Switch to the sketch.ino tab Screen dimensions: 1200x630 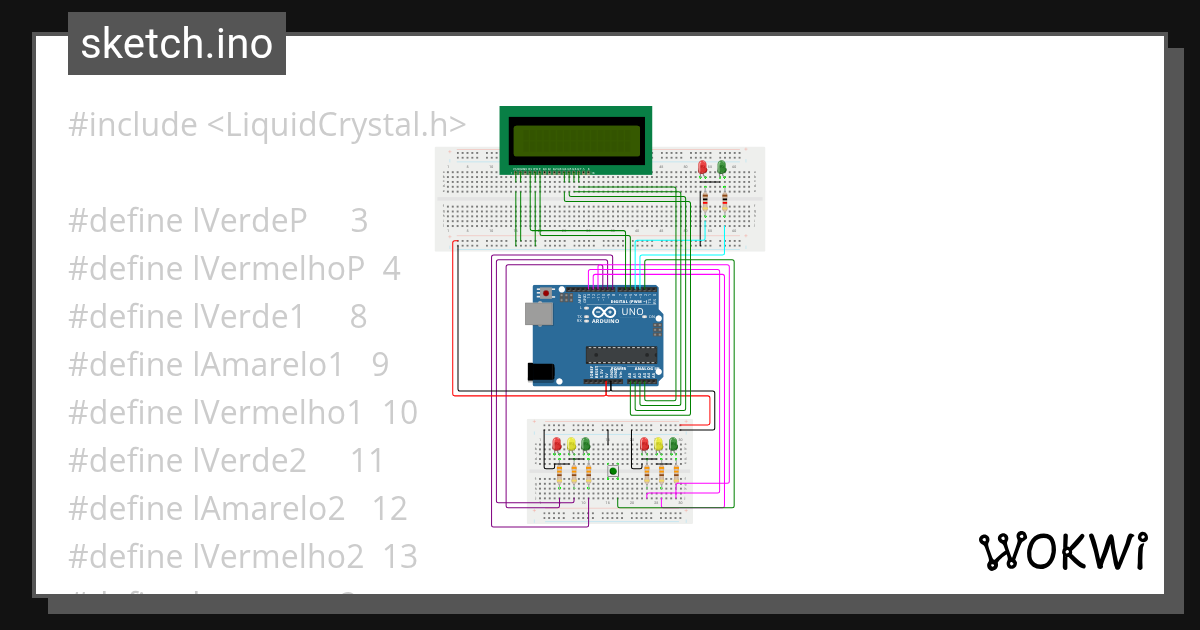pyautogui.click(x=176, y=43)
